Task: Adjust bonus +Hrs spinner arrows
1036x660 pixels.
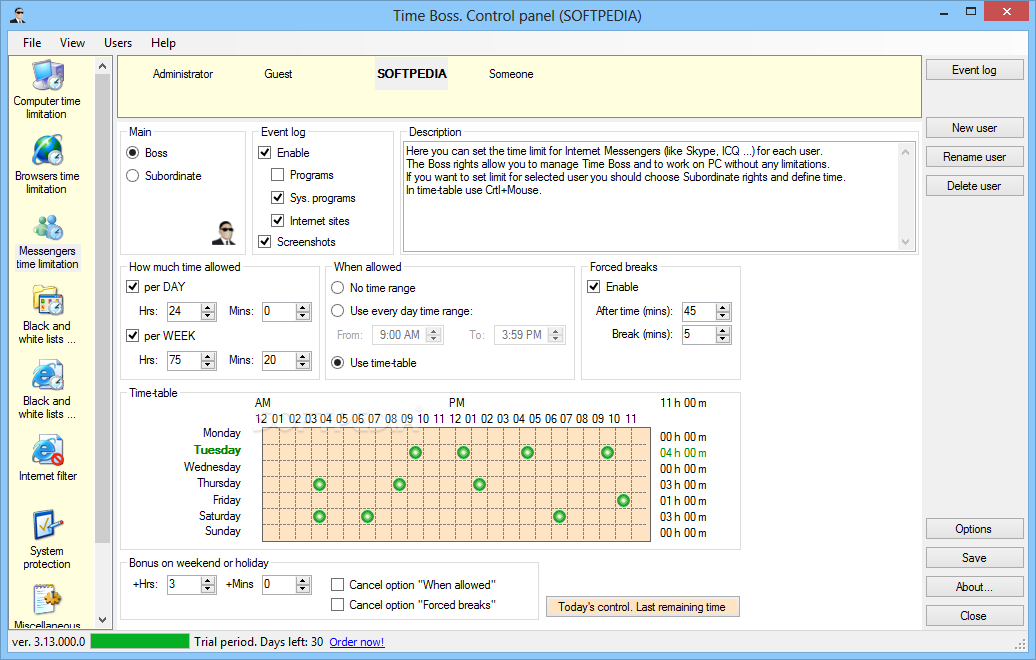Action: (208, 585)
